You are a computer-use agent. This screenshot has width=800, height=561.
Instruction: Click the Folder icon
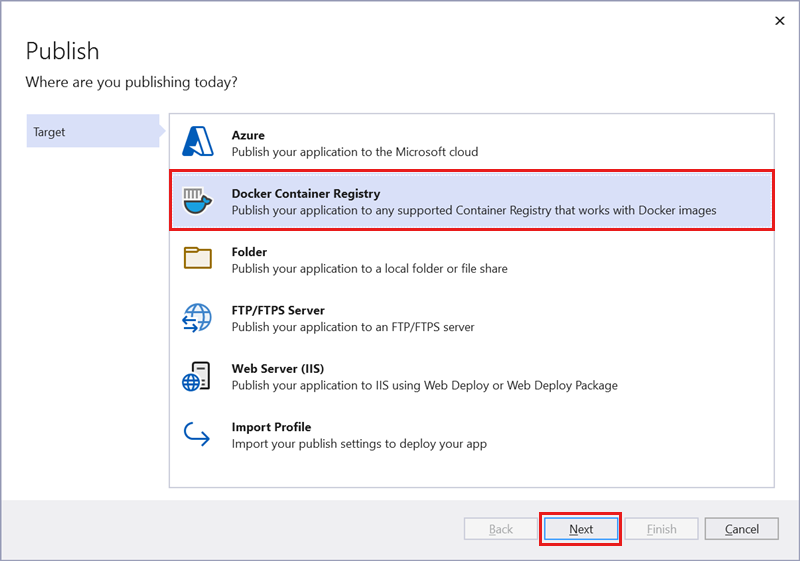[x=198, y=259]
